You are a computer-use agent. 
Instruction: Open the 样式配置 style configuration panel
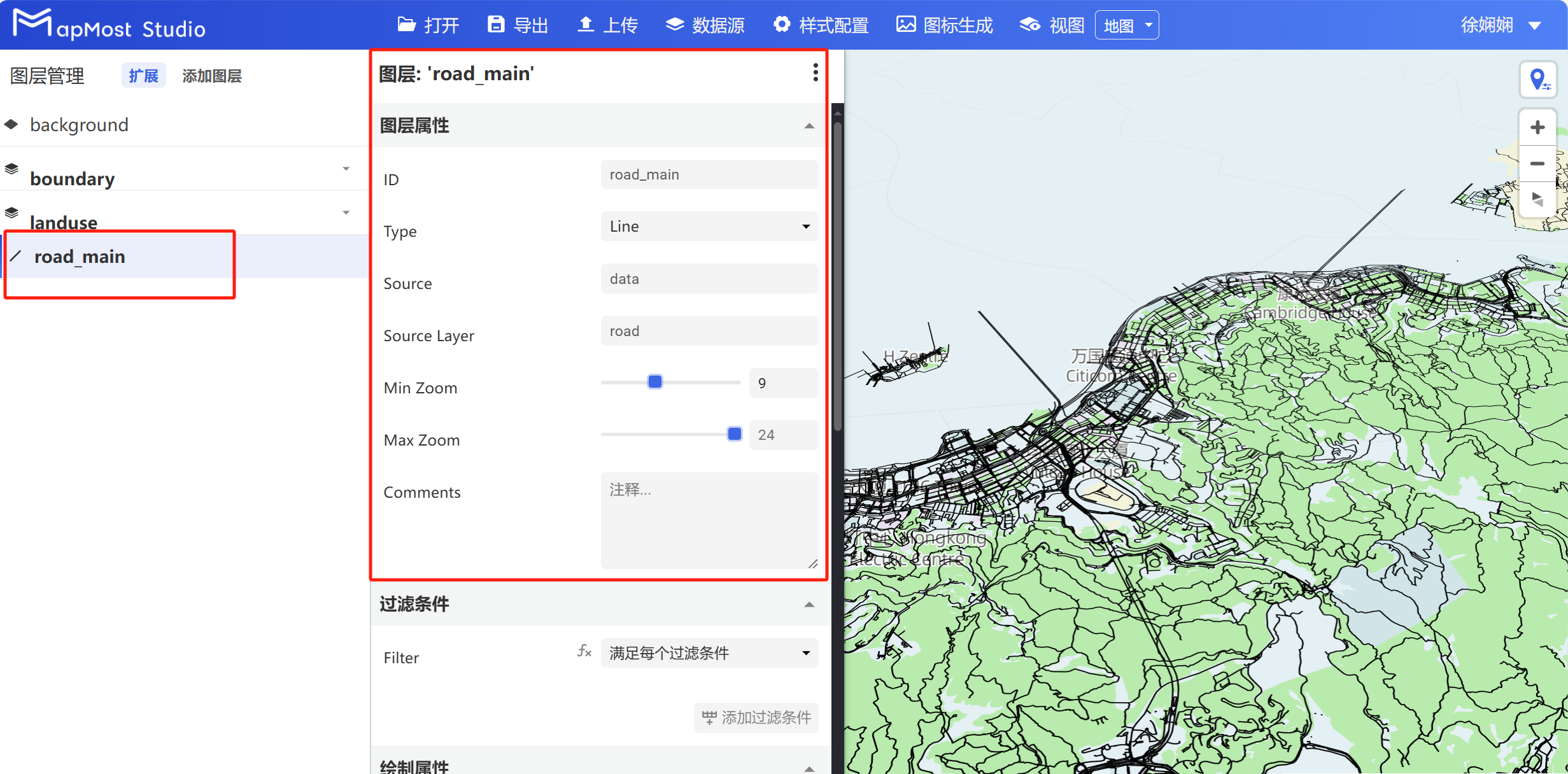[821, 25]
